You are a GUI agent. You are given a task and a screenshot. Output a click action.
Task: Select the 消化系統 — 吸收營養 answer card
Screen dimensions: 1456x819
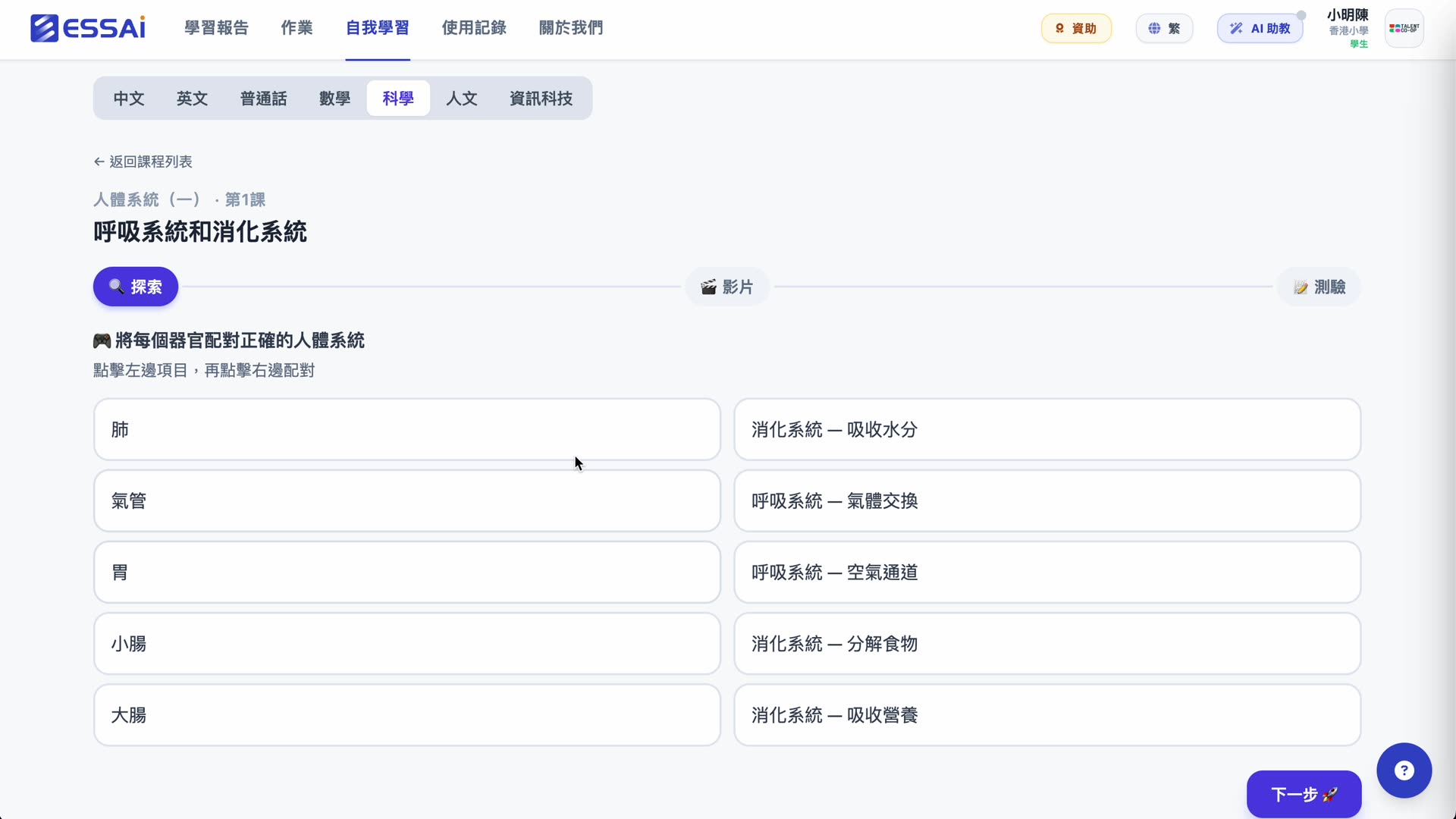[1046, 714]
